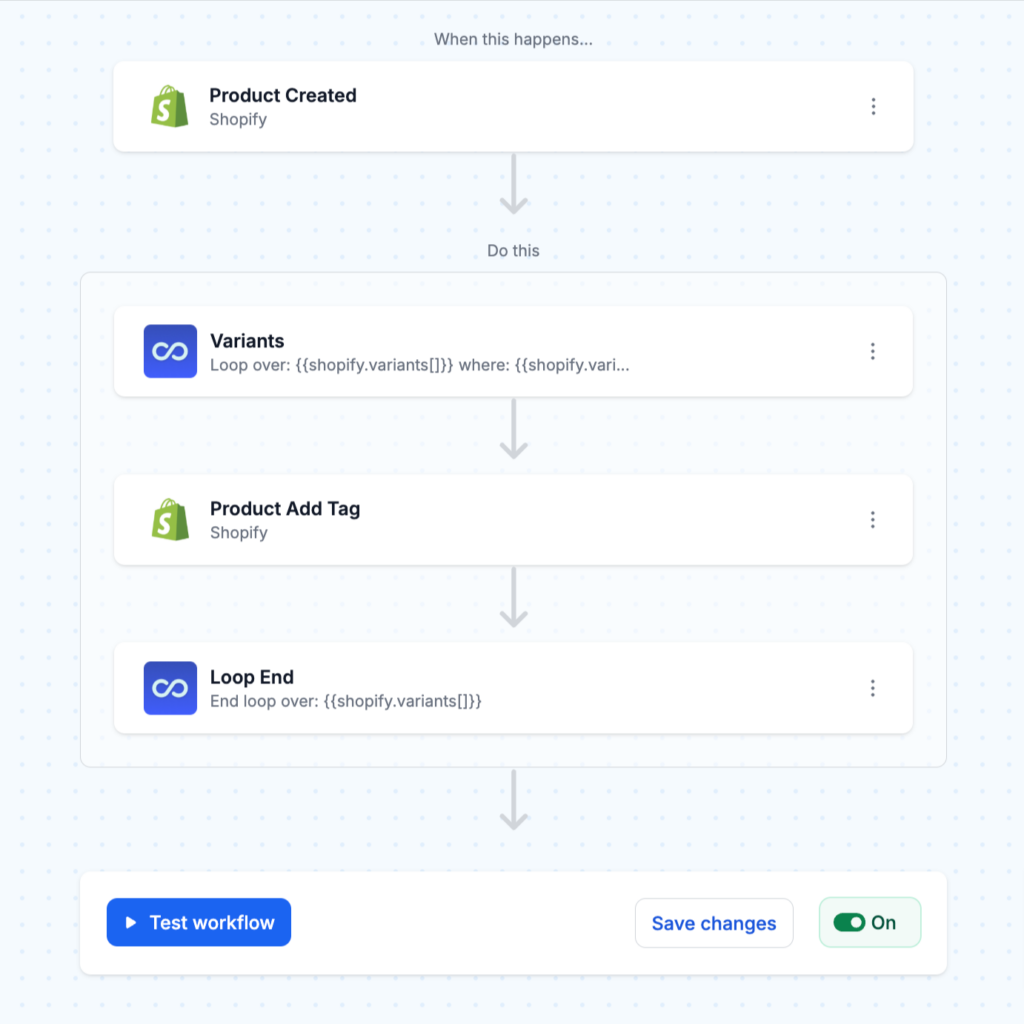Click the Shopify icon on Product Created step
1024x1024 pixels.
(x=170, y=106)
